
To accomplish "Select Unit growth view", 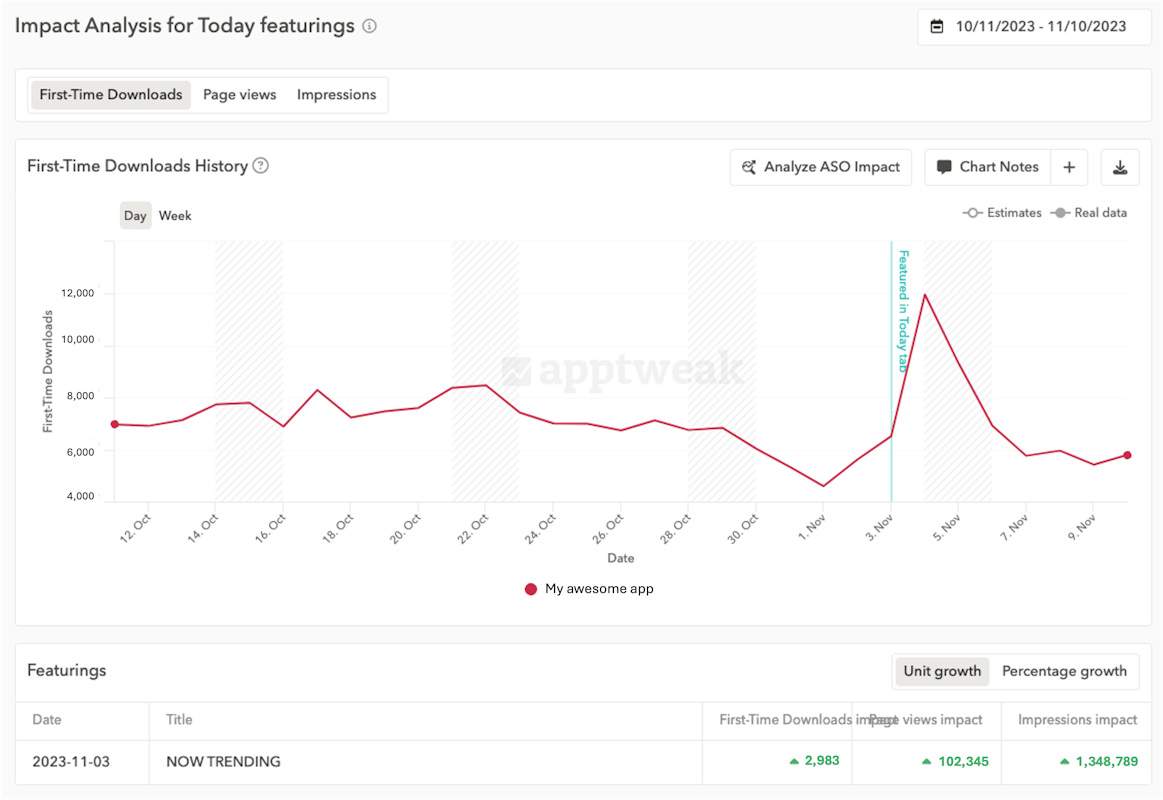I will [942, 671].
